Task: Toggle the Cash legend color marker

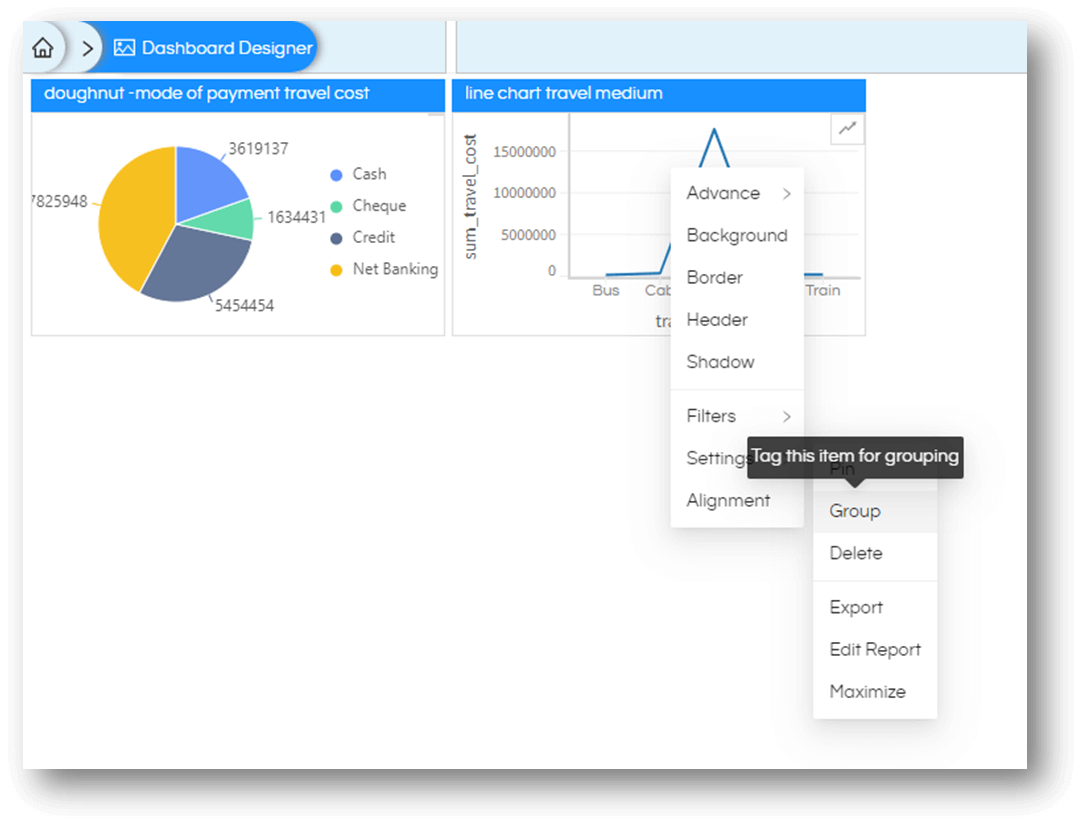Action: tap(336, 175)
